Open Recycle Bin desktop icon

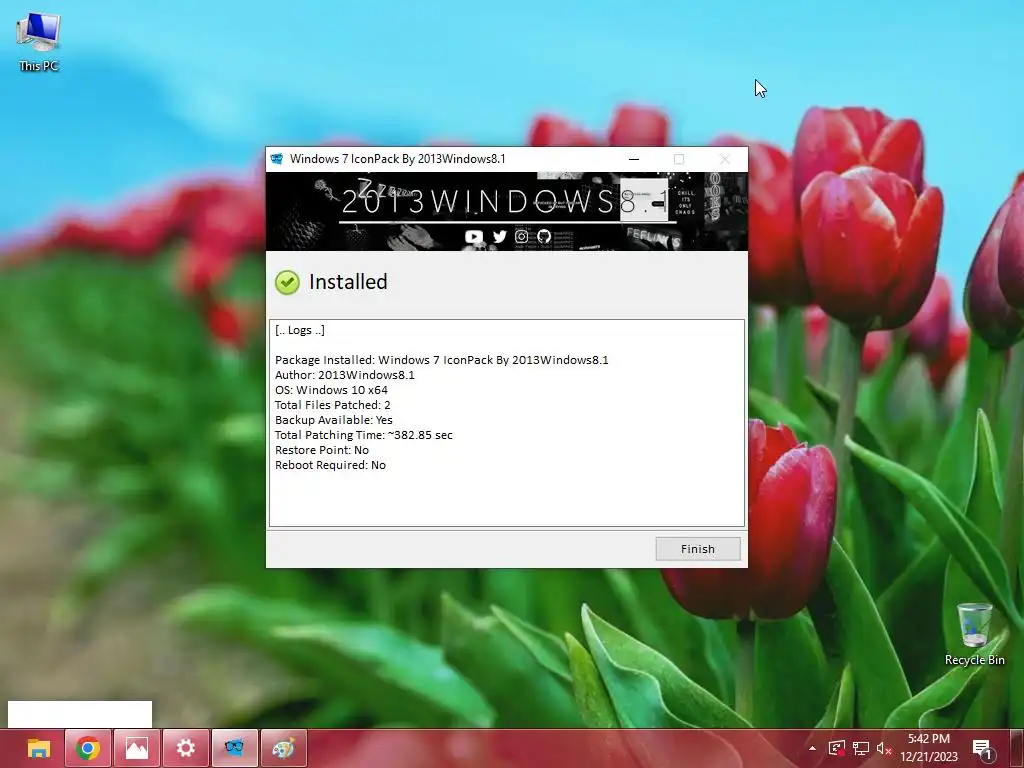[x=974, y=634]
